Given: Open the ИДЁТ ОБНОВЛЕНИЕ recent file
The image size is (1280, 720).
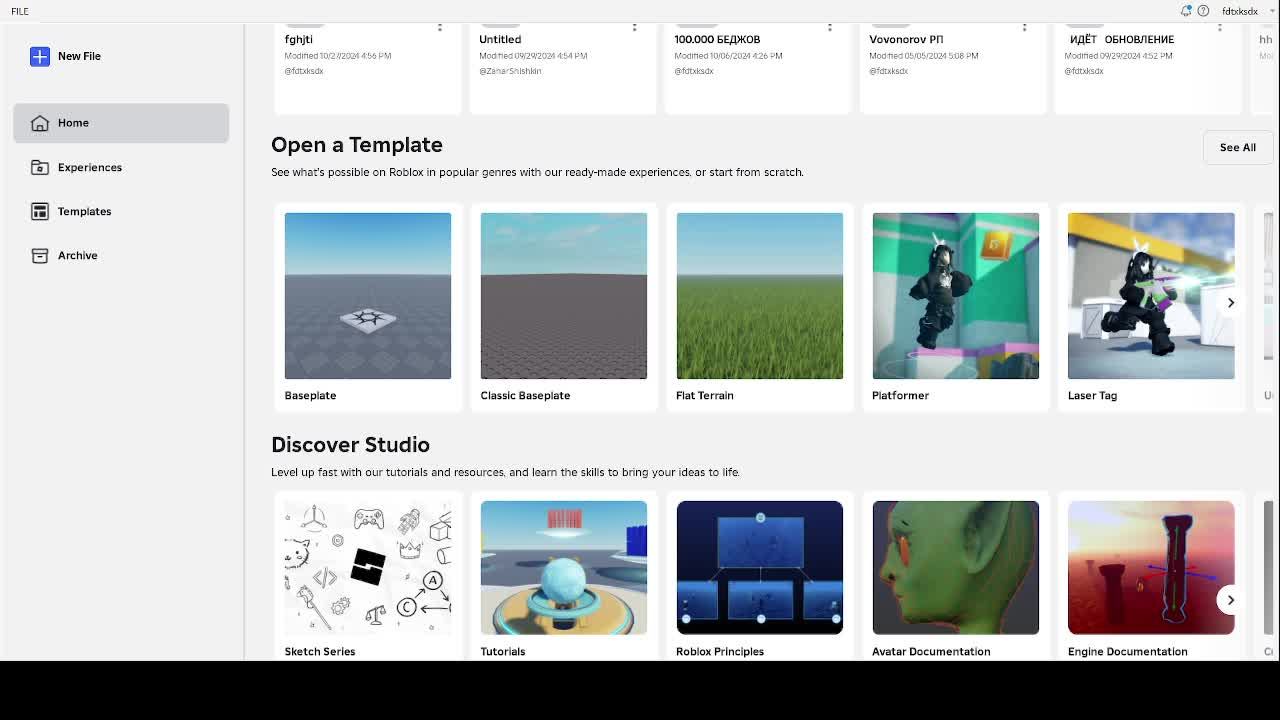Looking at the screenshot, I should (x=1148, y=68).
